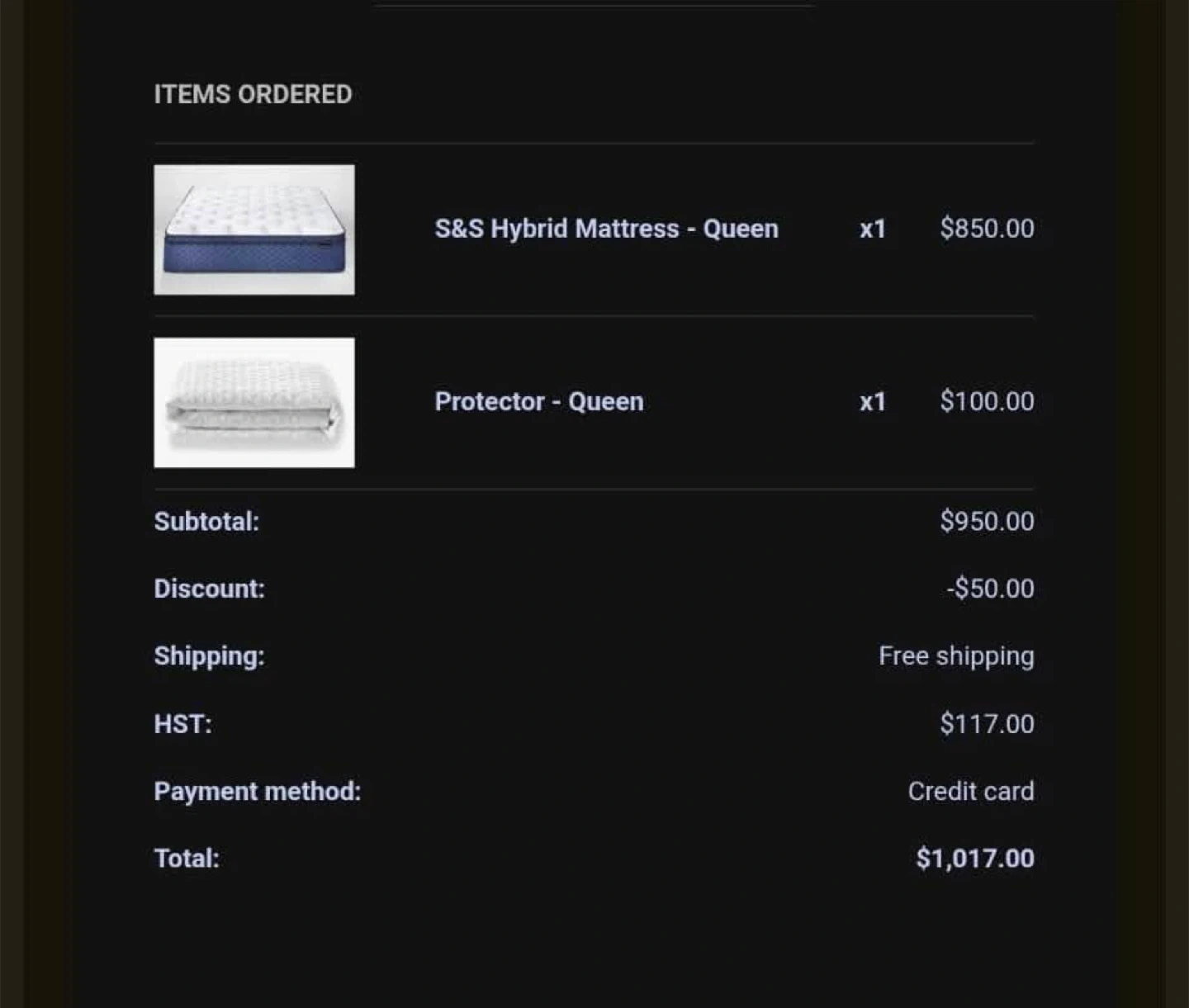The height and width of the screenshot is (1008, 1189).
Task: Select the $1,017.00 total amount
Action: point(975,859)
